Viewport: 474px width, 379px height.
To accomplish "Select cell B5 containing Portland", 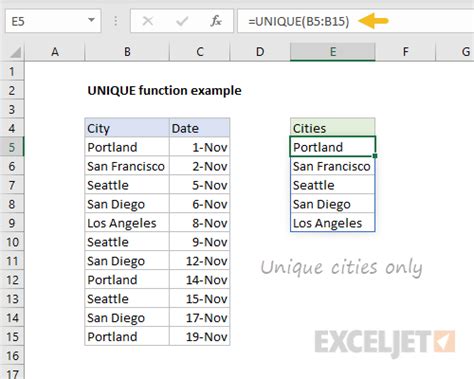I will click(x=127, y=147).
